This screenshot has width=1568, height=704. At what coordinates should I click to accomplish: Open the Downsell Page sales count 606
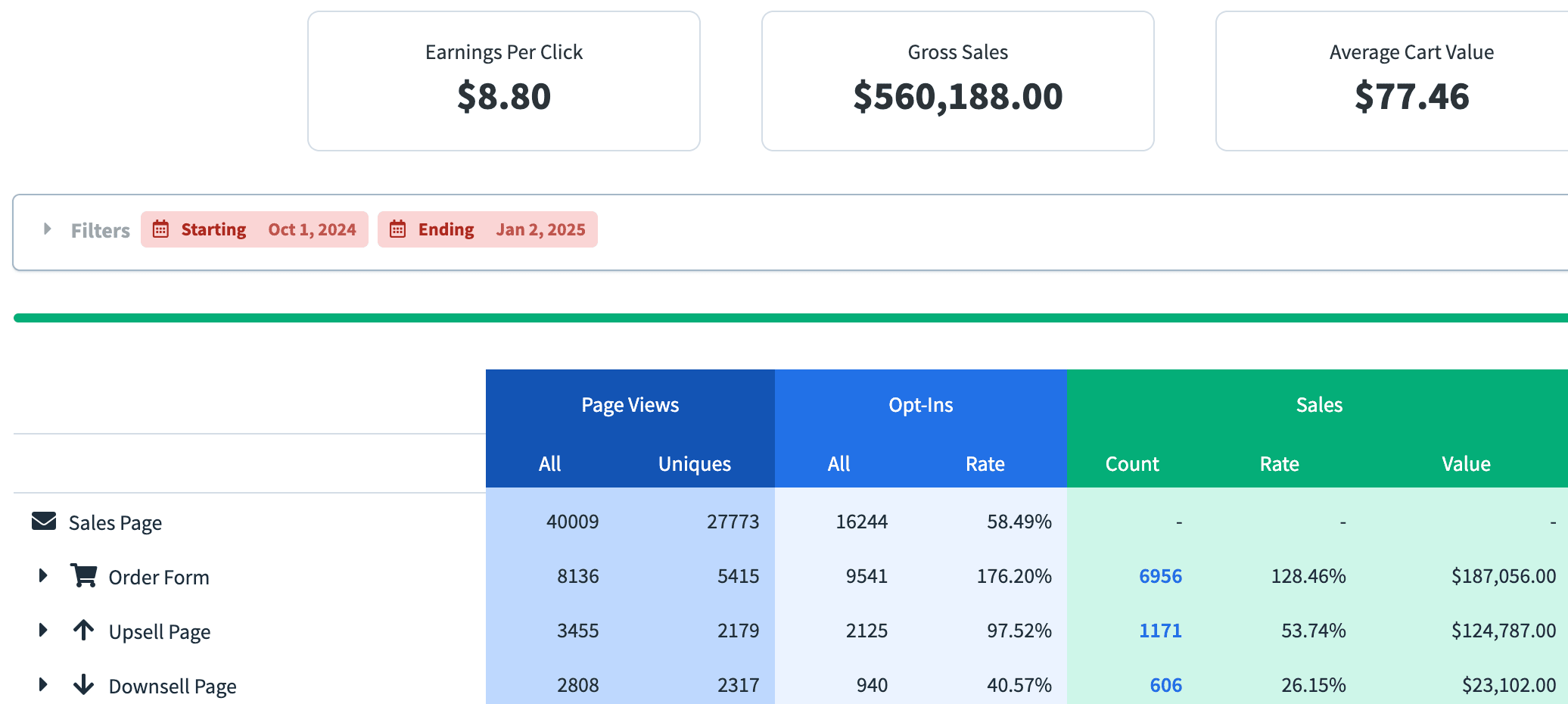point(1165,685)
